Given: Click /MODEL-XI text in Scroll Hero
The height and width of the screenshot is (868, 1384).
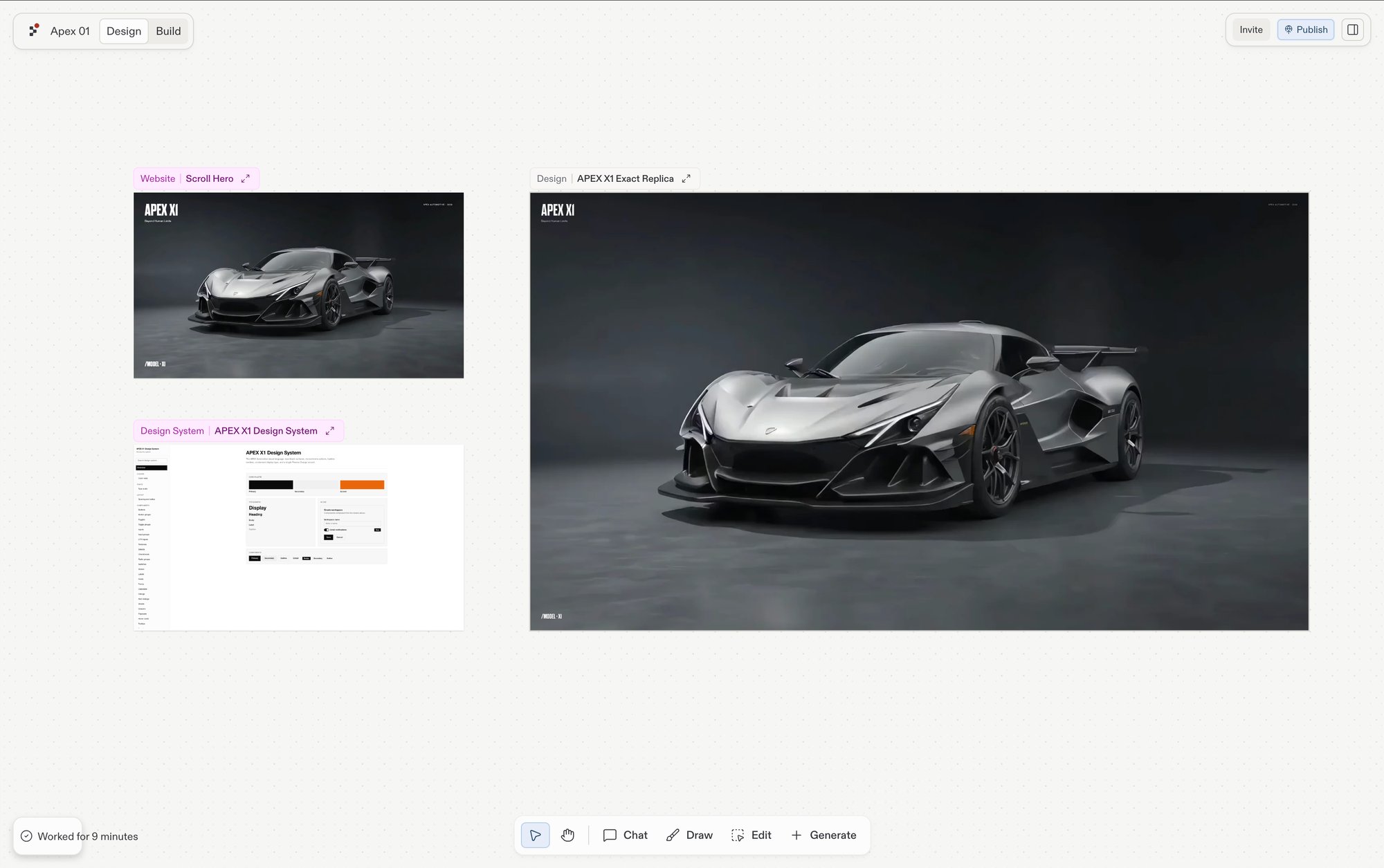Looking at the screenshot, I should point(155,364).
